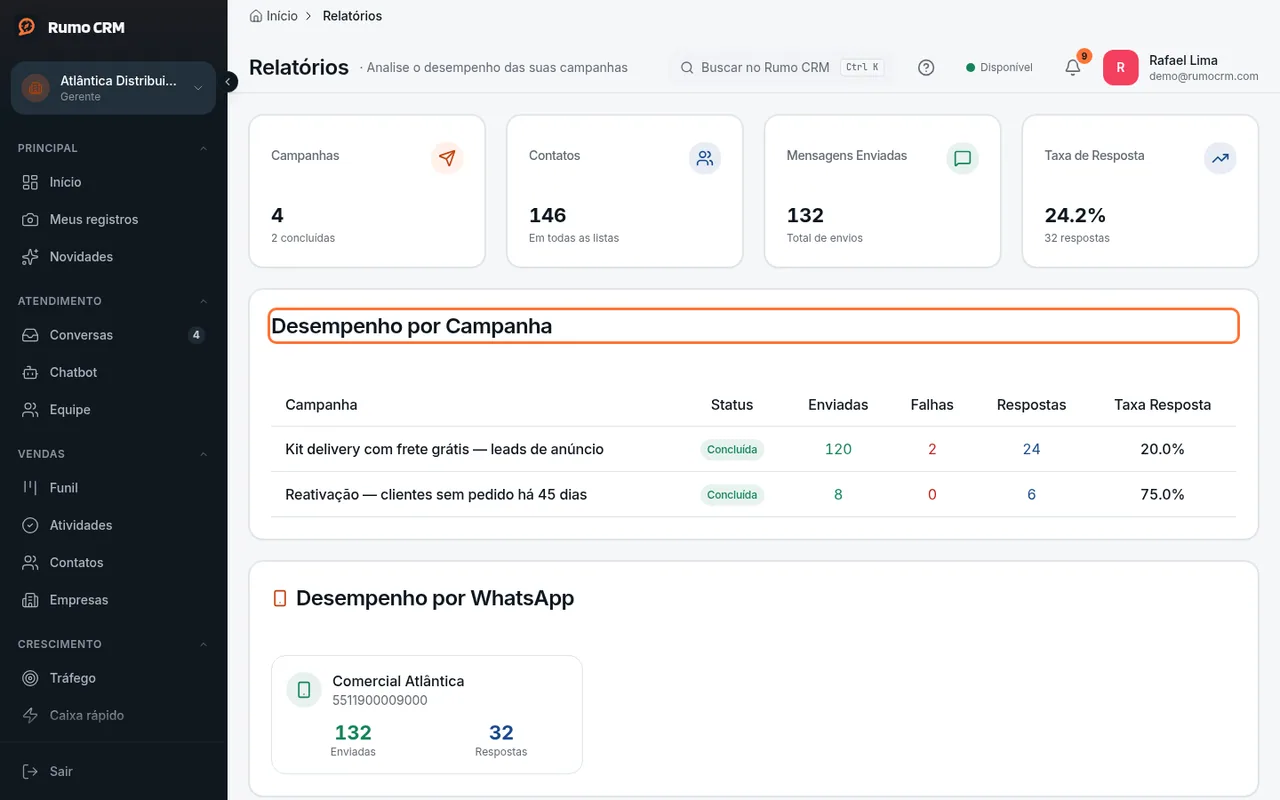This screenshot has width=1280, height=800.
Task: Open the notifications bell
Action: click(x=1073, y=68)
